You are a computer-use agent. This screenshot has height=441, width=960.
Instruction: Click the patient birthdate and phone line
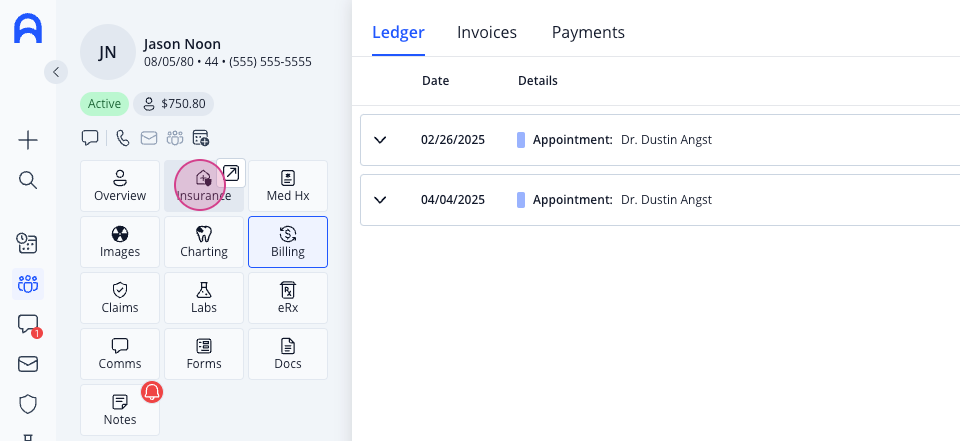pos(228,62)
